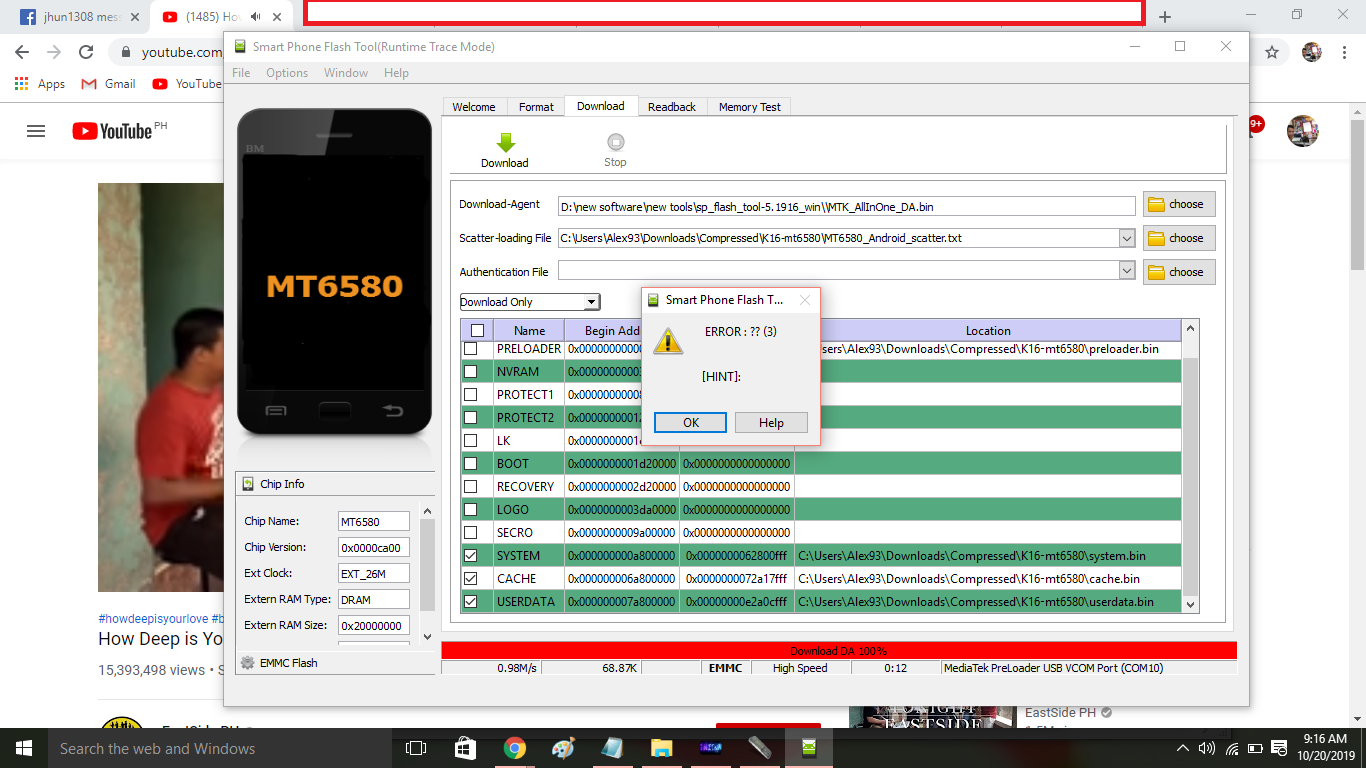The width and height of the screenshot is (1366, 768).
Task: Click the Chip Info panel icon
Action: tap(249, 484)
